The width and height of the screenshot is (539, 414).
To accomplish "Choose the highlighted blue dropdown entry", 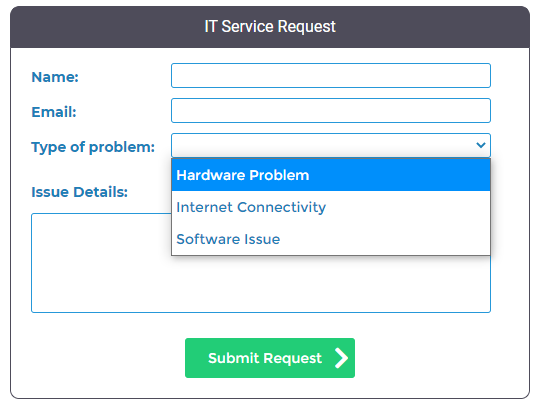I will [331, 175].
